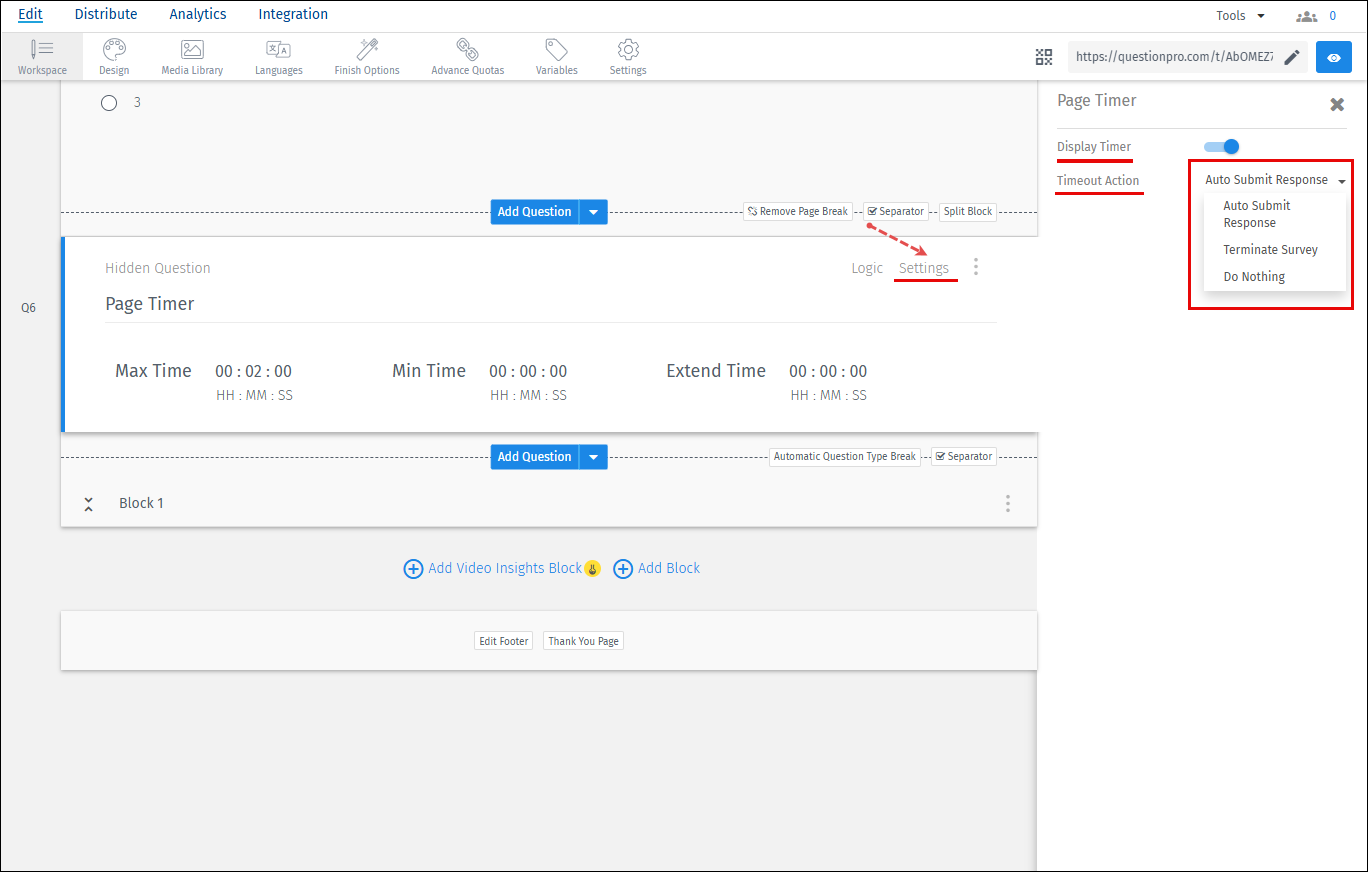Open the Variables tool
1368x872 pixels.
556,55
